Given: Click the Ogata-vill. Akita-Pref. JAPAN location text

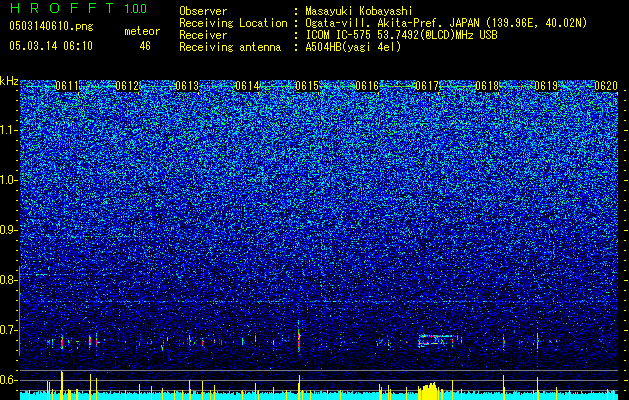Looking at the screenshot, I should click(x=446, y=23).
